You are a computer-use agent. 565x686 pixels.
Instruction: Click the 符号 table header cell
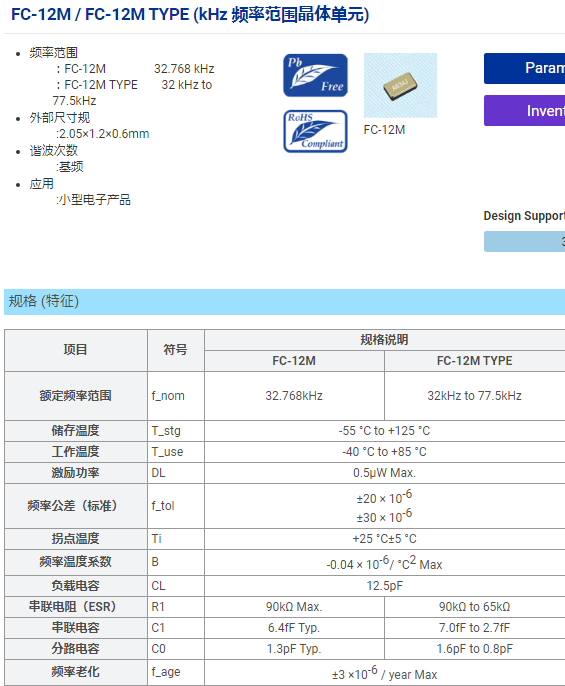point(175,350)
